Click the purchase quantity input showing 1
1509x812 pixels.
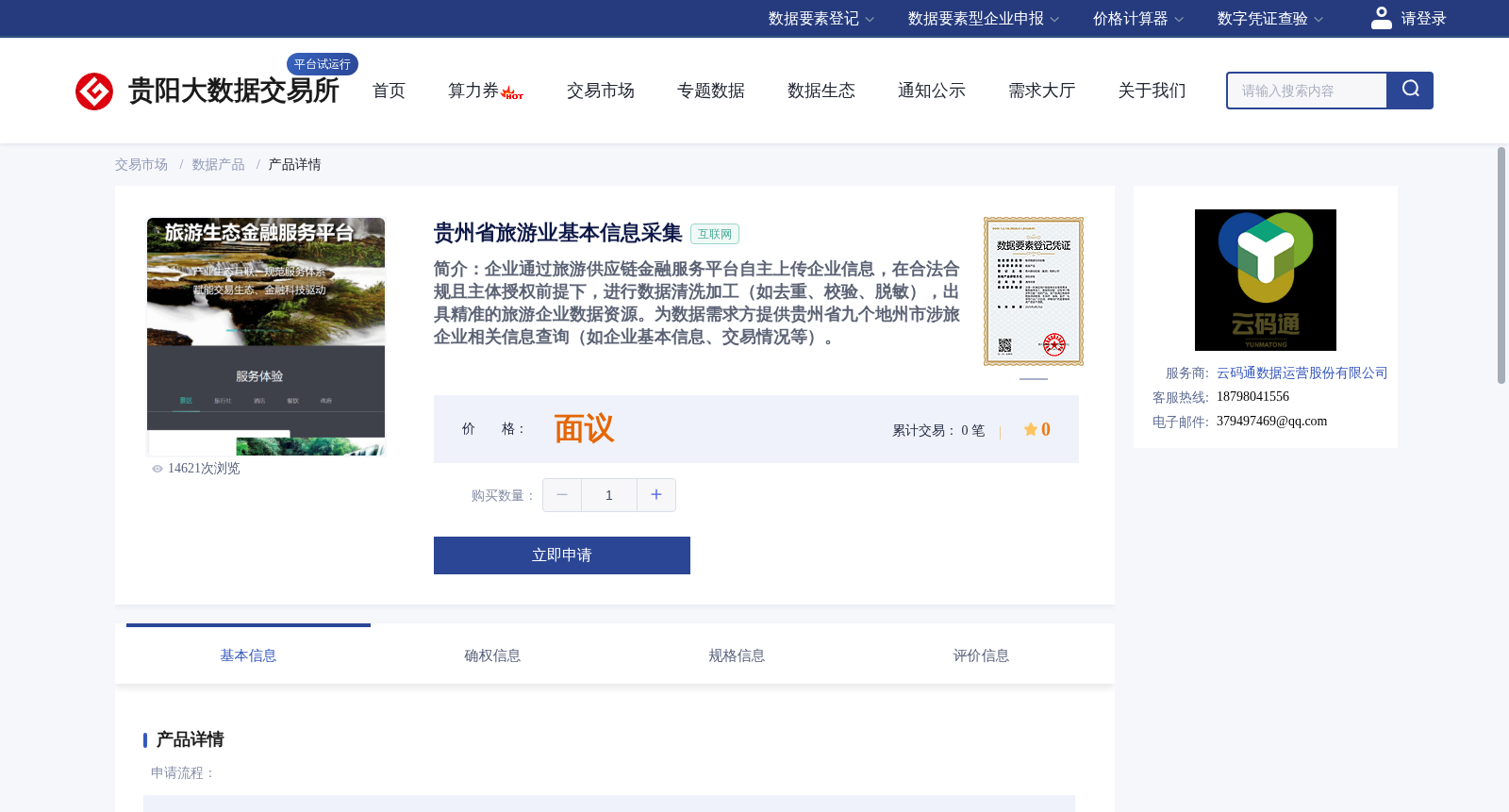point(609,495)
